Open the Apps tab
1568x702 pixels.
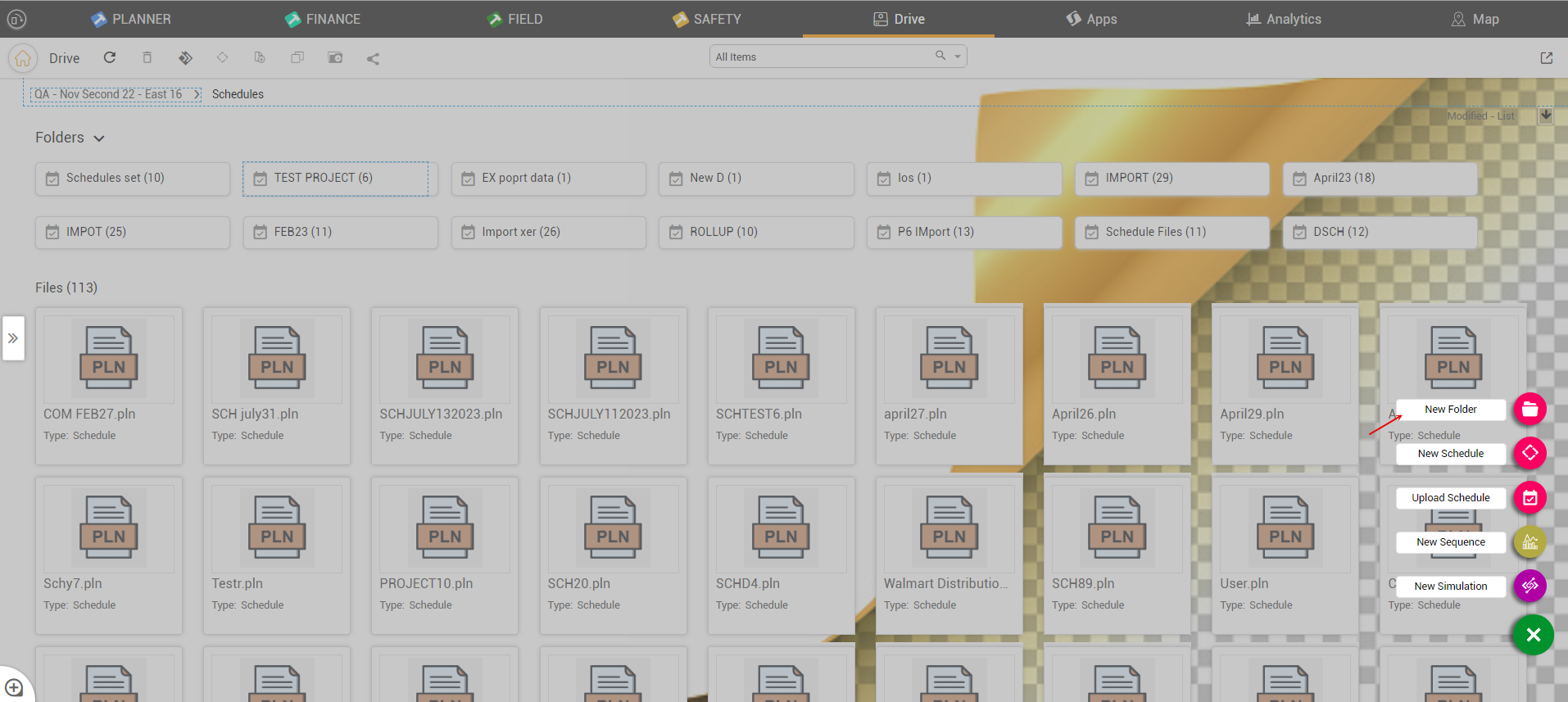point(1091,19)
